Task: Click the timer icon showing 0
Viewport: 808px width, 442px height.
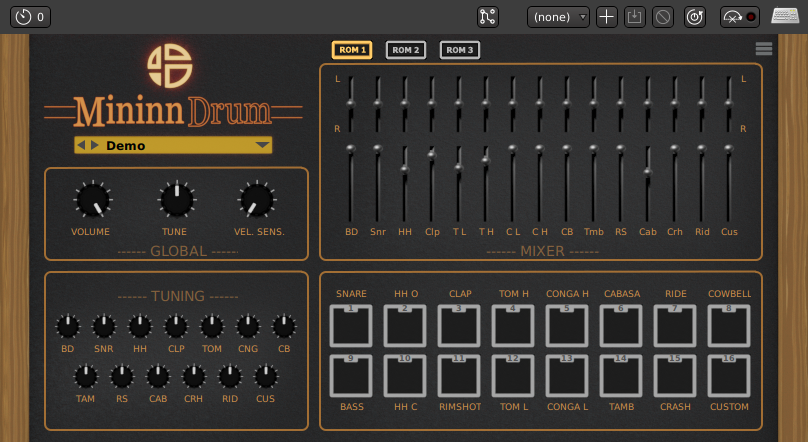Action: point(30,17)
